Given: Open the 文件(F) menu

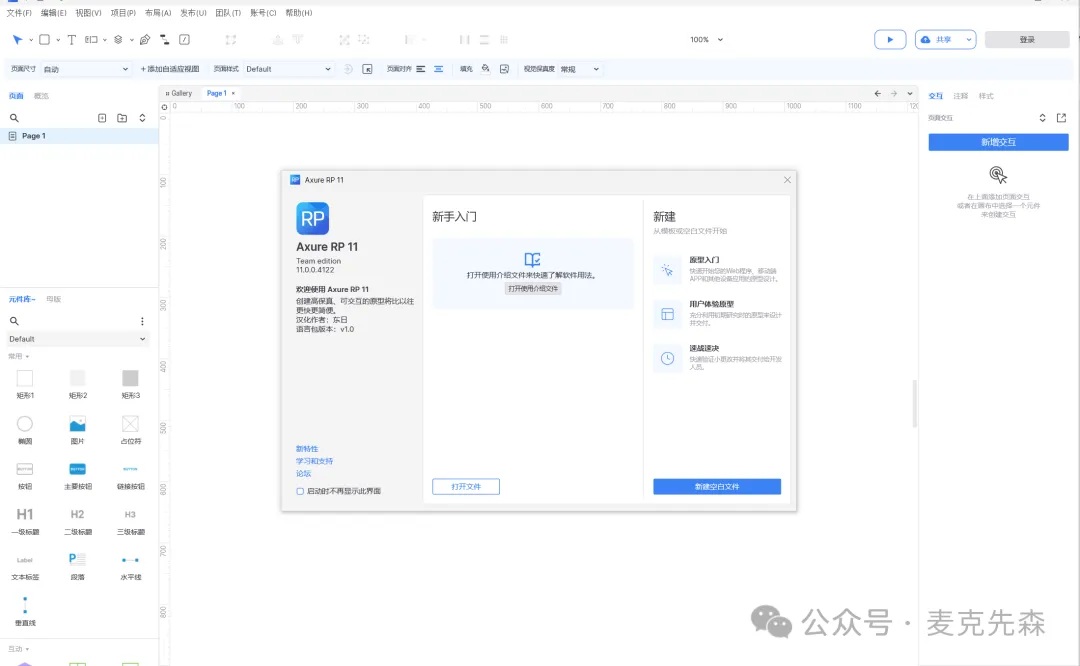Looking at the screenshot, I should click(x=19, y=13).
